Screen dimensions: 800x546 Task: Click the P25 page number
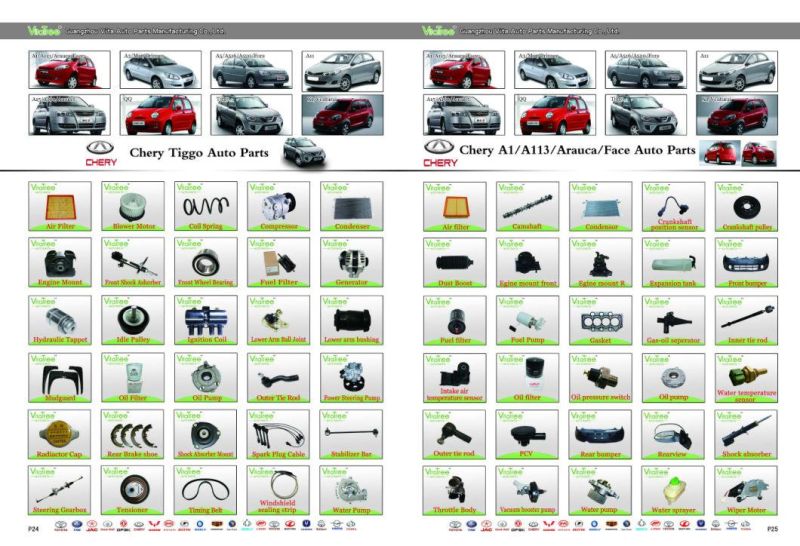[x=772, y=529]
